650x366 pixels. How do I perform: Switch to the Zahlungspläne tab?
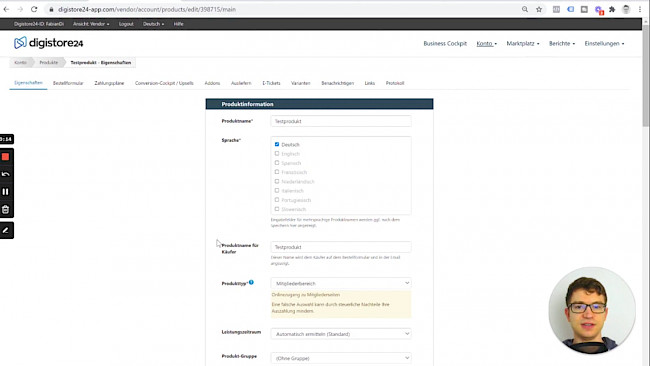coord(109,83)
